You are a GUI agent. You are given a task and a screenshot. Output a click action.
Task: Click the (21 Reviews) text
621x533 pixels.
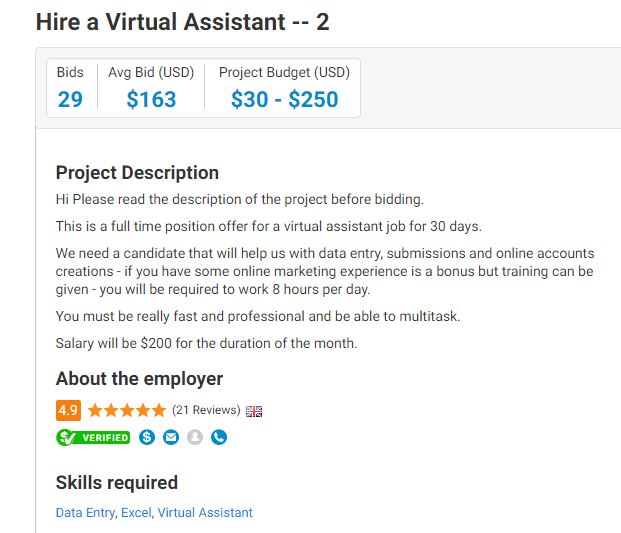pos(206,410)
